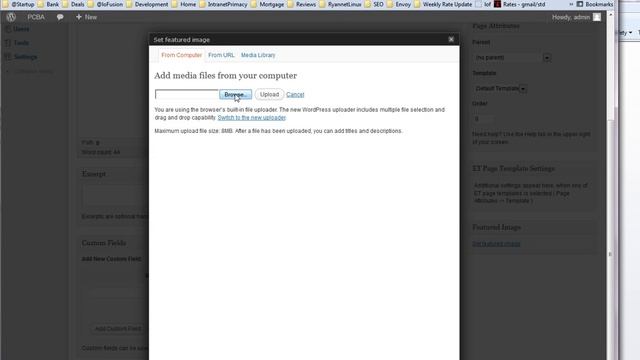Open the Settings menu in sidebar
The image size is (640, 360).
(25, 57)
